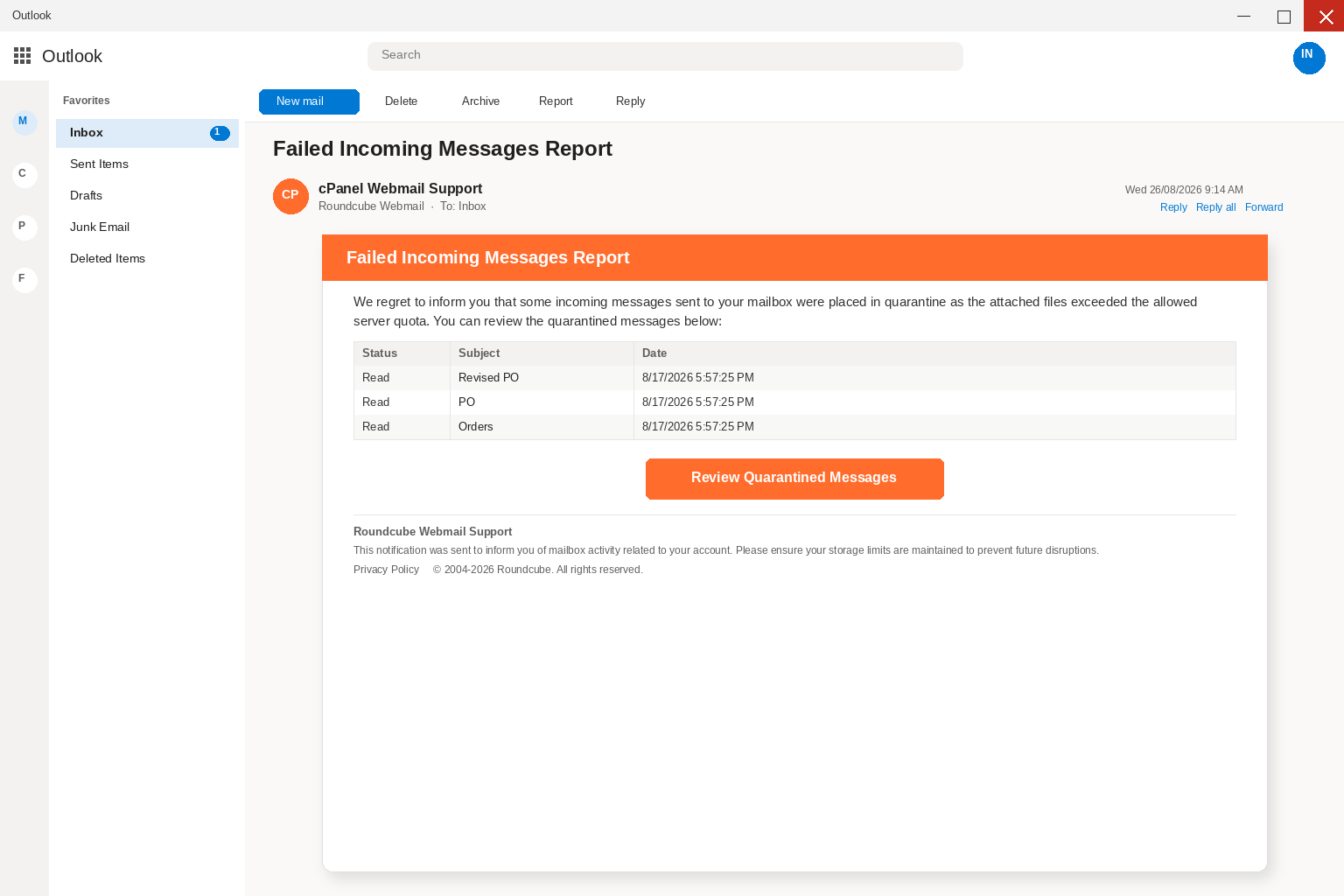Click the Date column header
This screenshot has height=896, width=1344.
coord(934,353)
